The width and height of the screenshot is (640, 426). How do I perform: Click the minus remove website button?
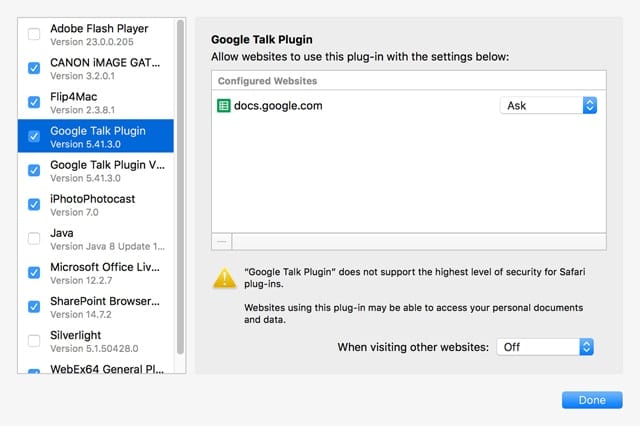[222, 241]
